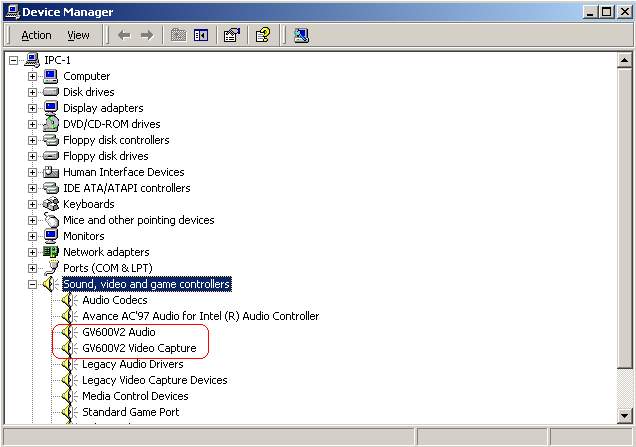Image resolution: width=636 pixels, height=447 pixels.
Task: Click the Network adapters card icon
Action: (x=51, y=252)
